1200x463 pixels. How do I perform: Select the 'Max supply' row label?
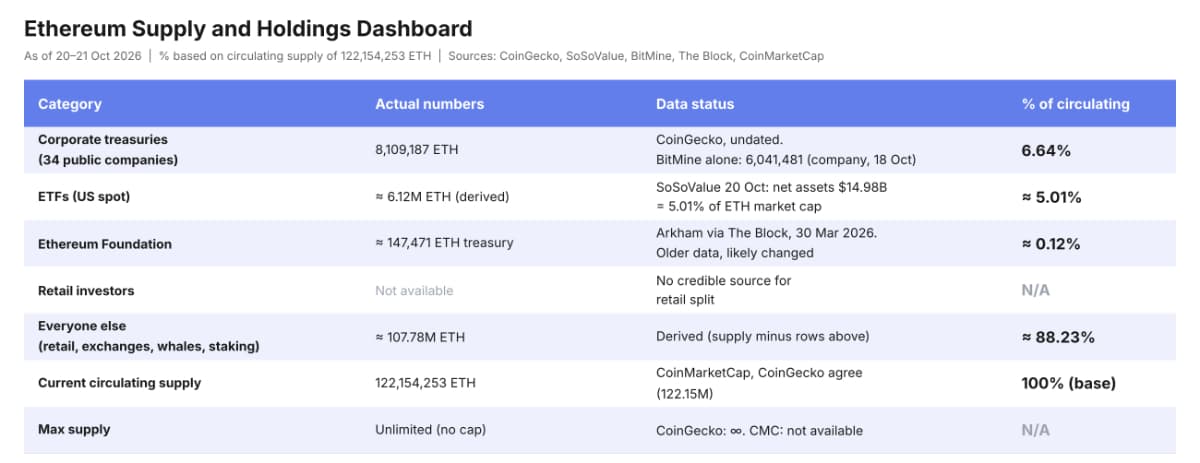point(74,430)
